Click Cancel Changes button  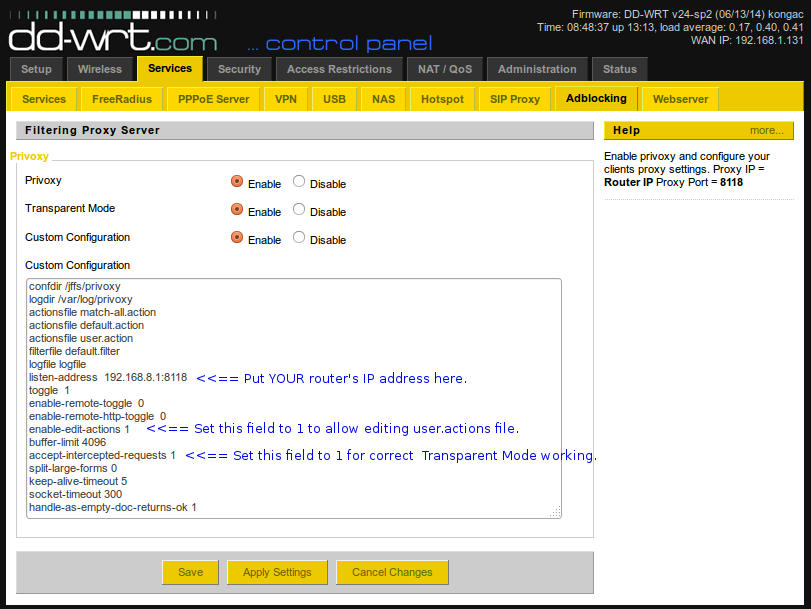coord(392,572)
